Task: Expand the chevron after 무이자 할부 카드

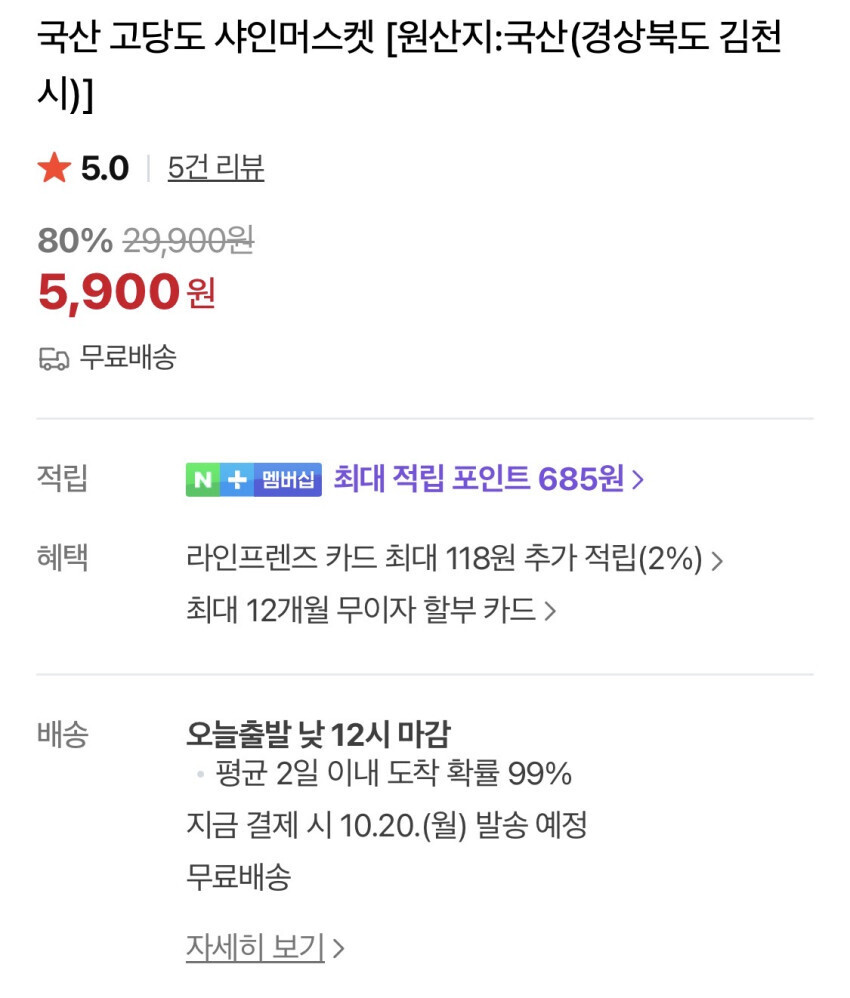Action: (x=550, y=611)
